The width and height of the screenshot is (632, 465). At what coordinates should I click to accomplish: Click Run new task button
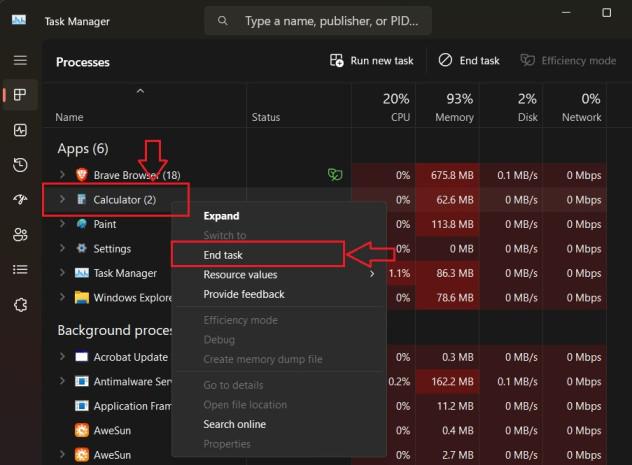(371, 60)
